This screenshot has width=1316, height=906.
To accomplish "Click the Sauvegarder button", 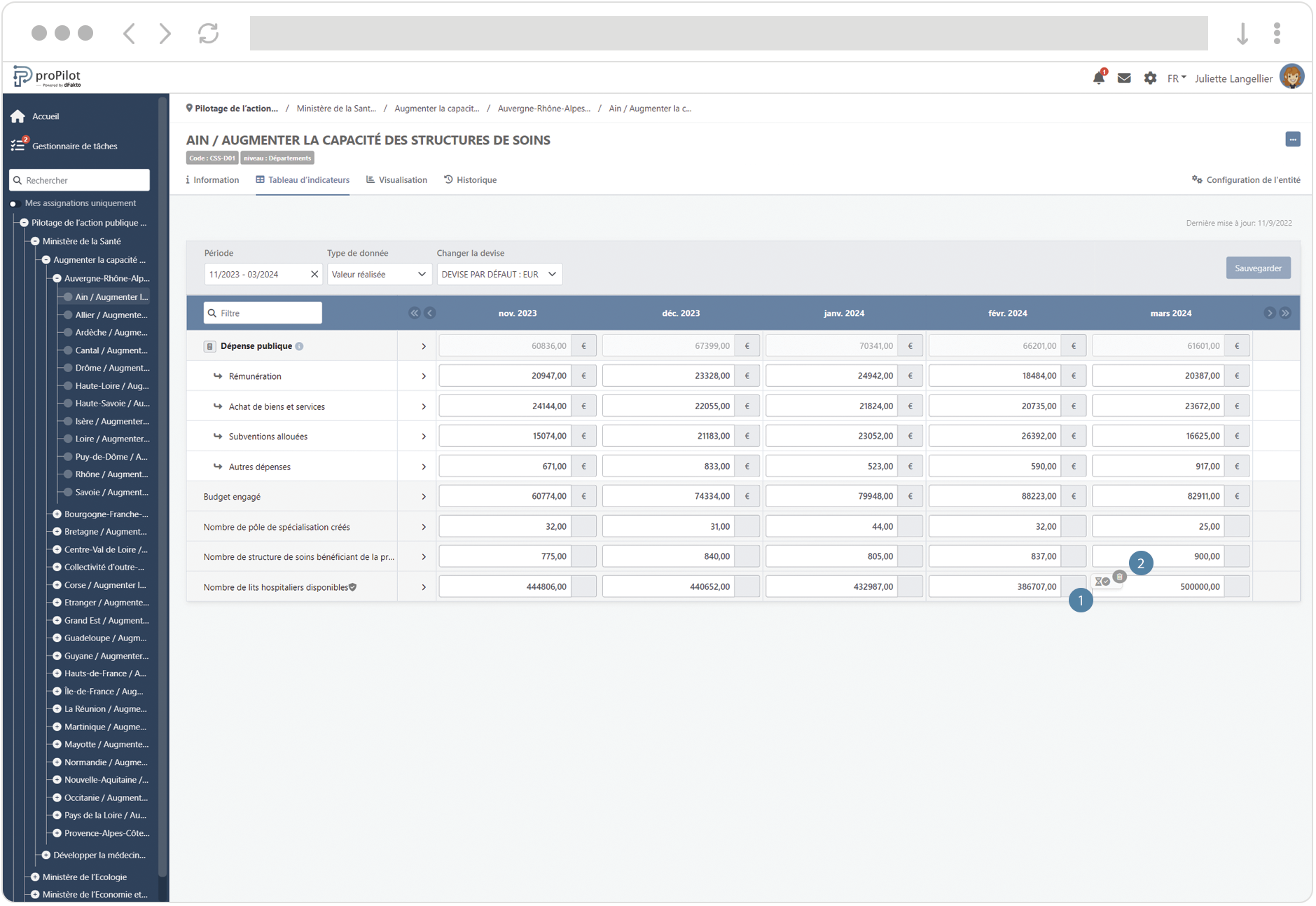I will 1258,268.
